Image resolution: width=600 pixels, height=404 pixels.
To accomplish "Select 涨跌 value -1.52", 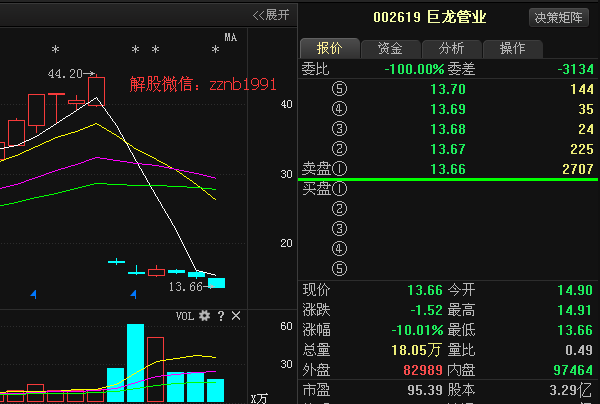I will [426, 310].
